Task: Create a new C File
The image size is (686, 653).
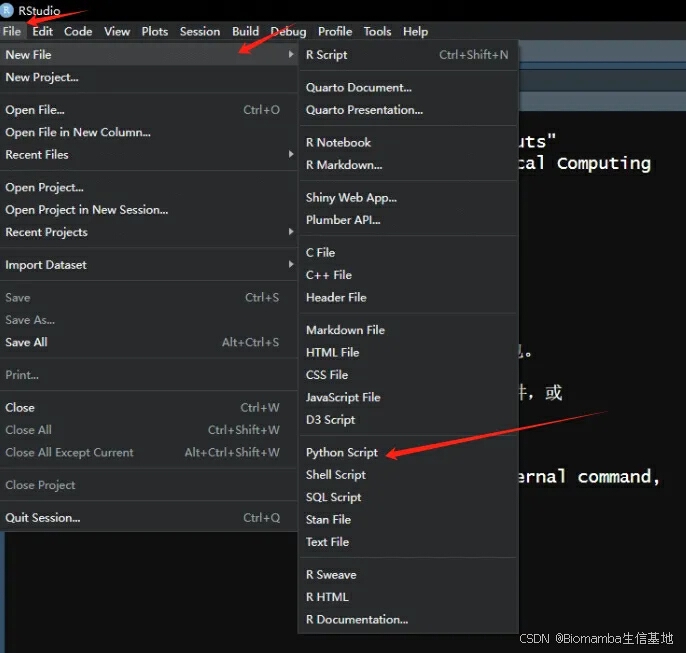Action: point(408,253)
